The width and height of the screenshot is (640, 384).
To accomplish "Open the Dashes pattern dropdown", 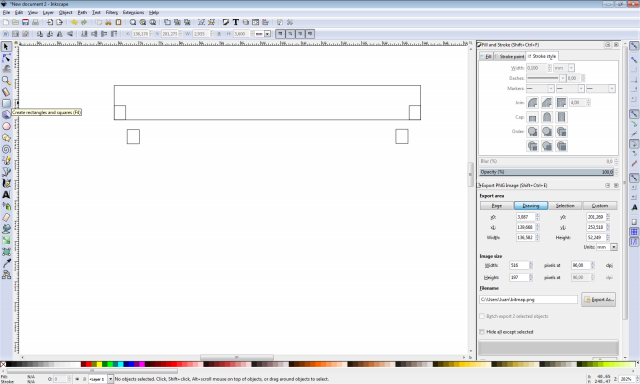I will (x=562, y=78).
